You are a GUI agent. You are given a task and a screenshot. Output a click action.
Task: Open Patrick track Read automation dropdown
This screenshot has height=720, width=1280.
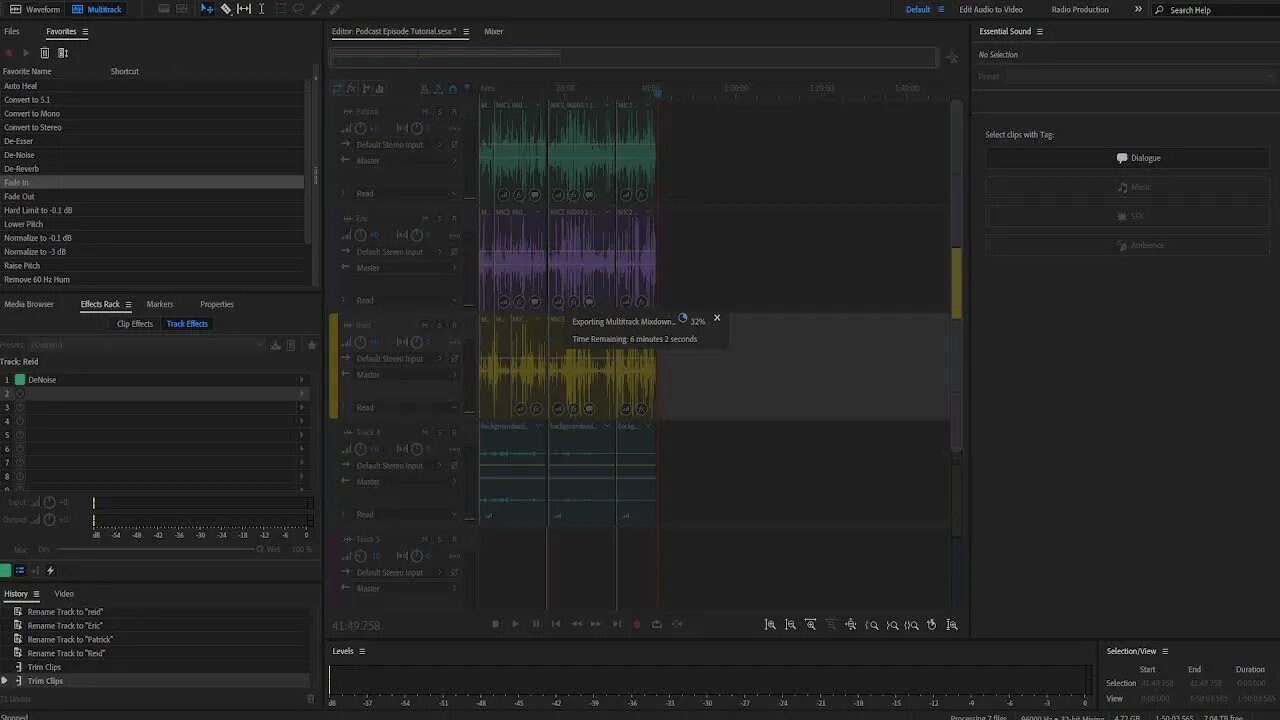point(406,194)
